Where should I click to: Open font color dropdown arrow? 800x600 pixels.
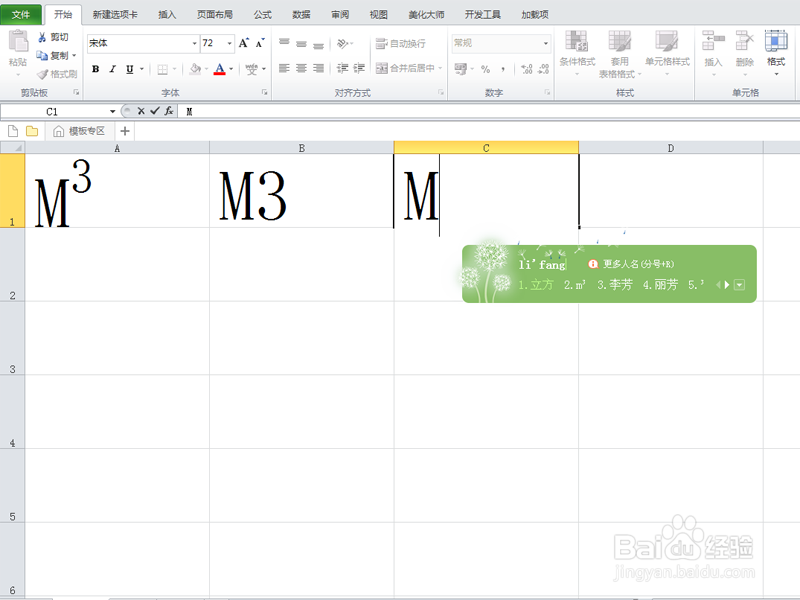tap(231, 69)
